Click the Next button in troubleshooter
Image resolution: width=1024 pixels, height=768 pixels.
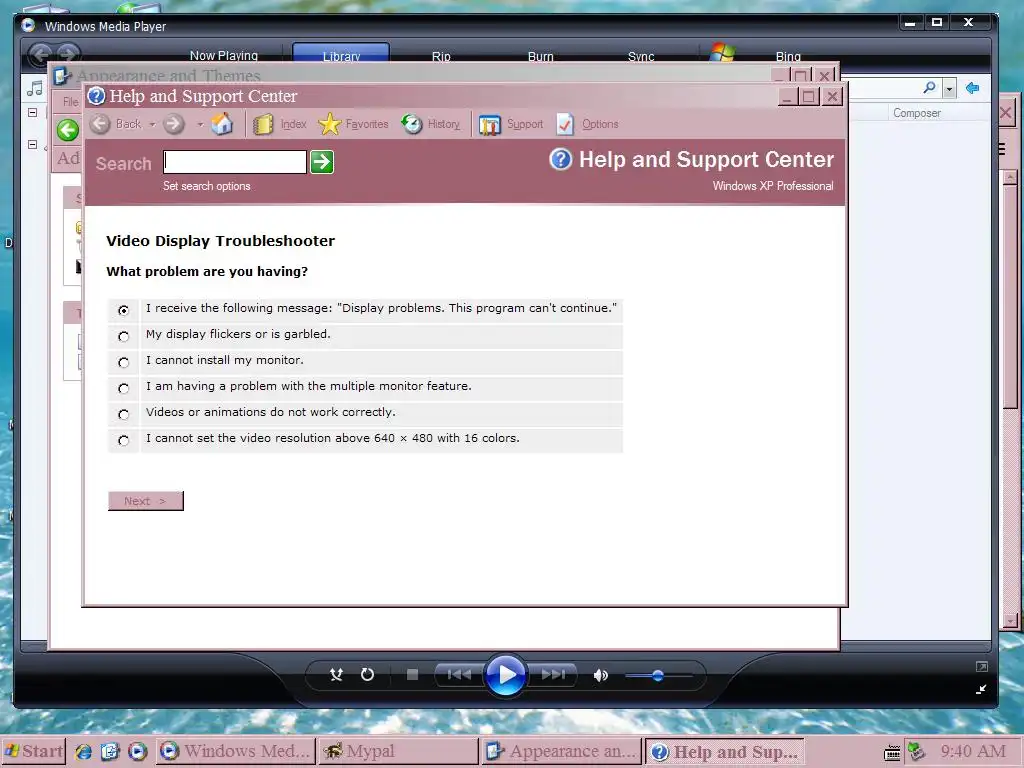(x=146, y=501)
